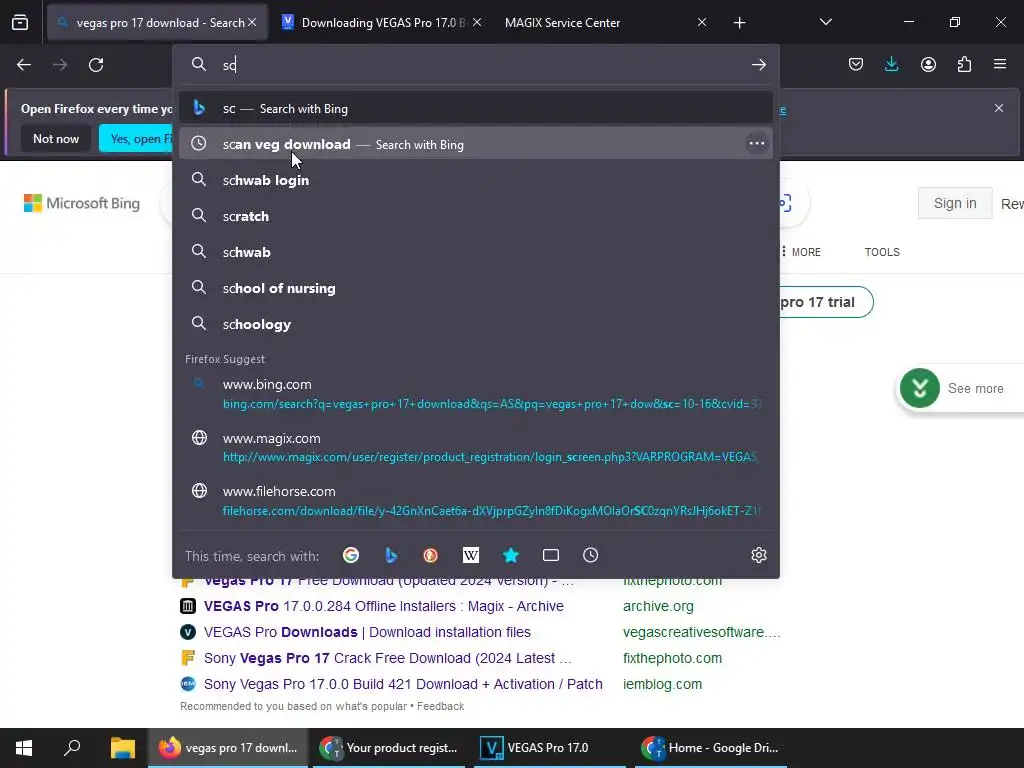
Task: Open www.filehorse.com Firefox Suggest entry
Action: click(x=475, y=501)
